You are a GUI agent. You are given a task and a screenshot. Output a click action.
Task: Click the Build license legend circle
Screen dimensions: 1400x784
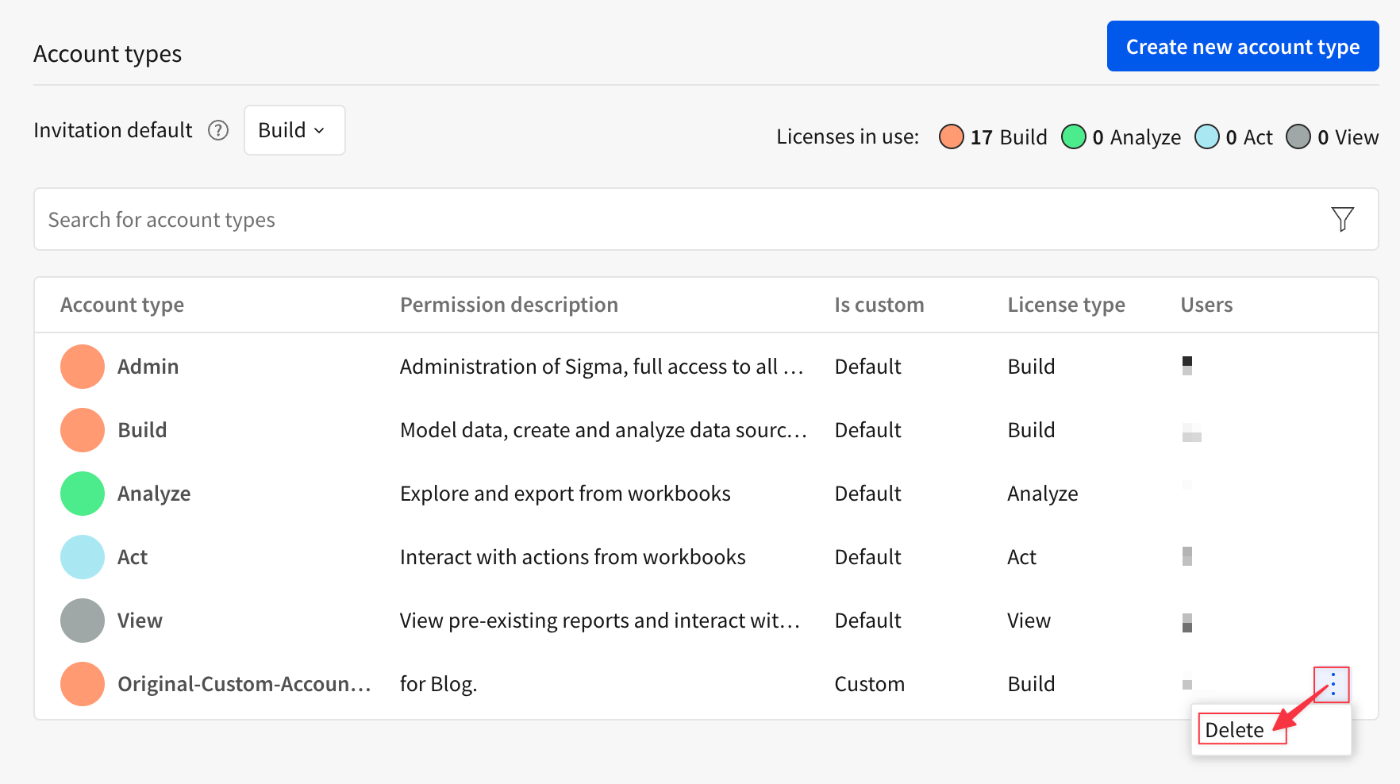[x=951, y=137]
